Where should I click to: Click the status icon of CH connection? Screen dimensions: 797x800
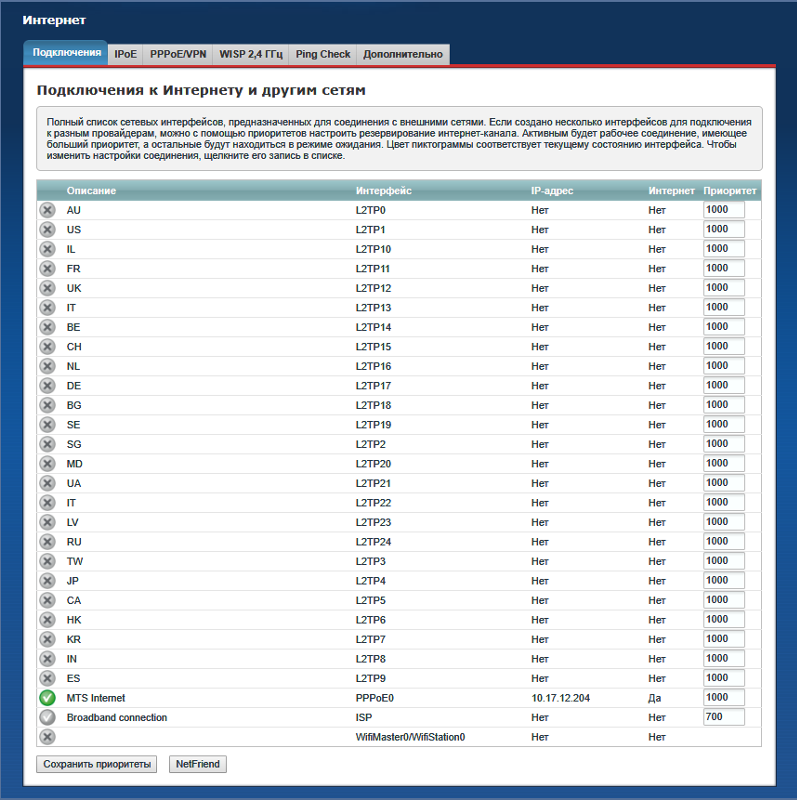pyautogui.click(x=47, y=347)
